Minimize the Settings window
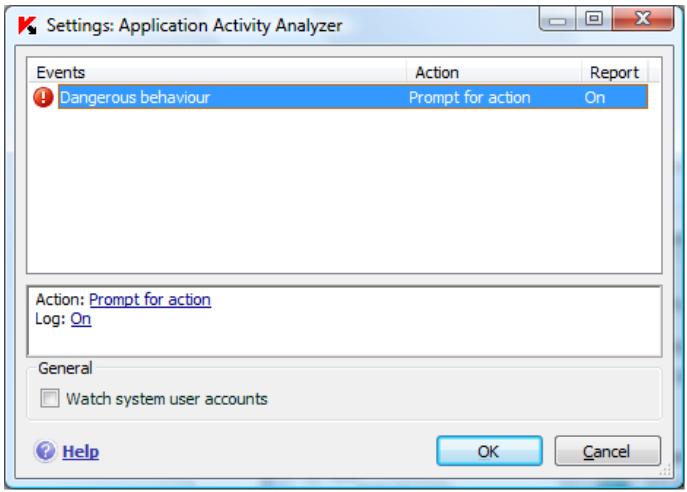Image resolution: width=687 pixels, height=492 pixels. 557,19
